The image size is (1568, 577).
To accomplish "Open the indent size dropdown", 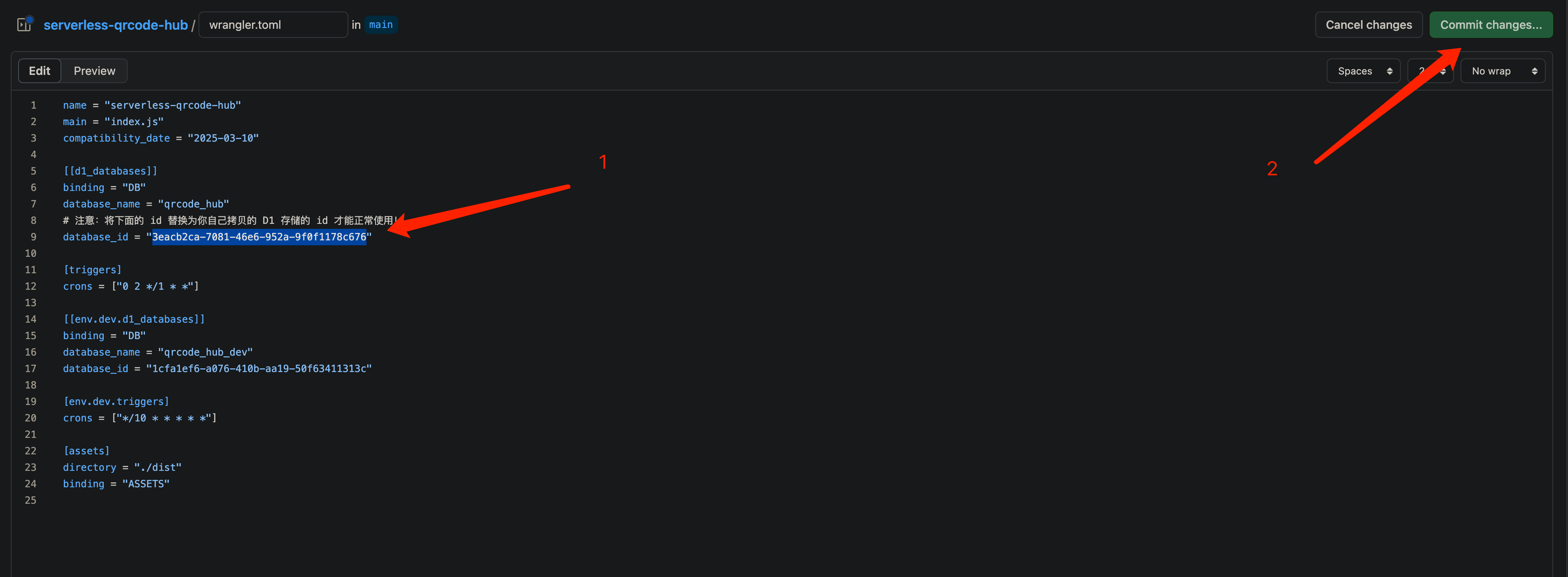I will [x=1430, y=71].
